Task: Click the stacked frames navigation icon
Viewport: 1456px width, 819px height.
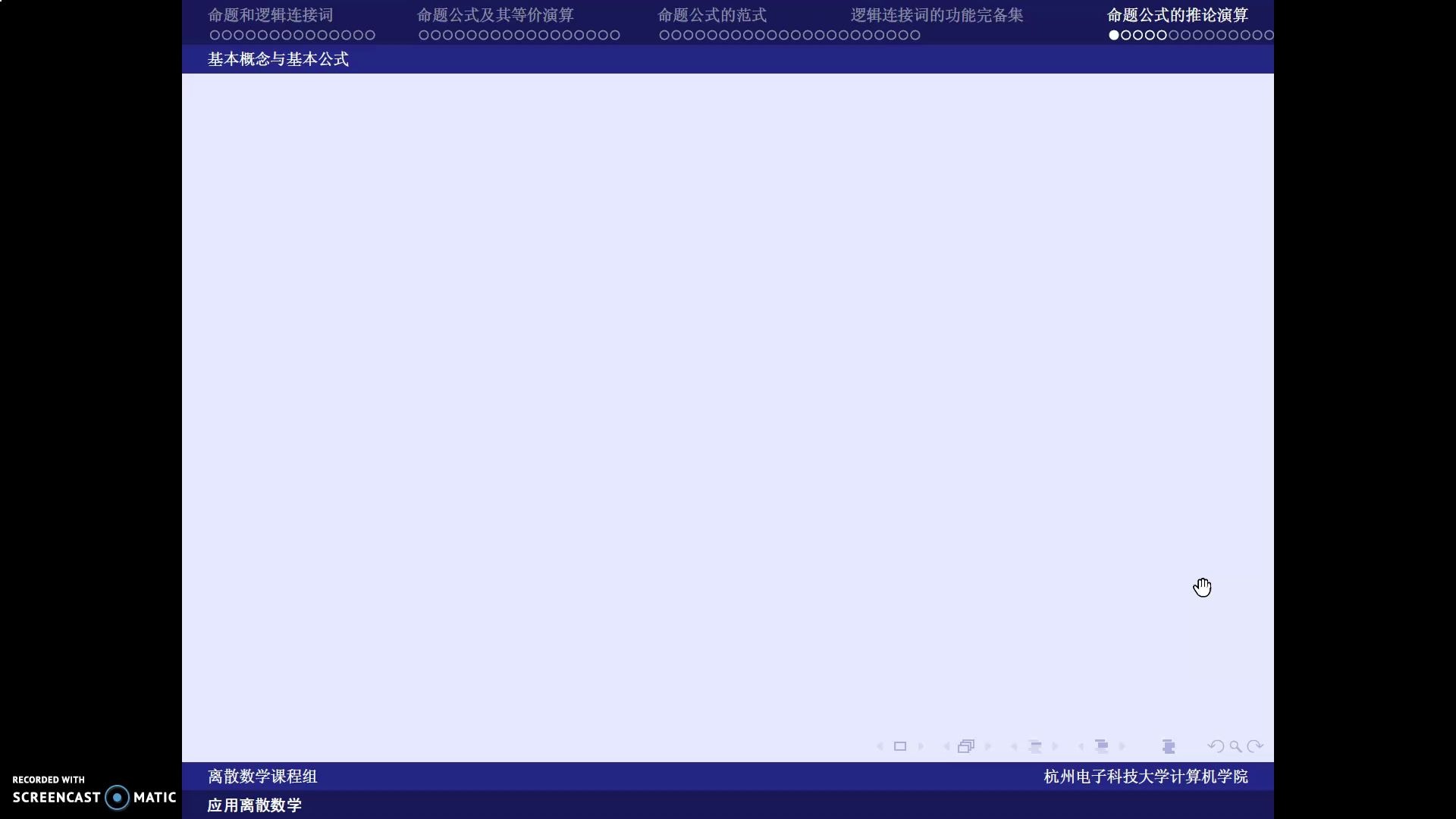Action: pos(966,746)
